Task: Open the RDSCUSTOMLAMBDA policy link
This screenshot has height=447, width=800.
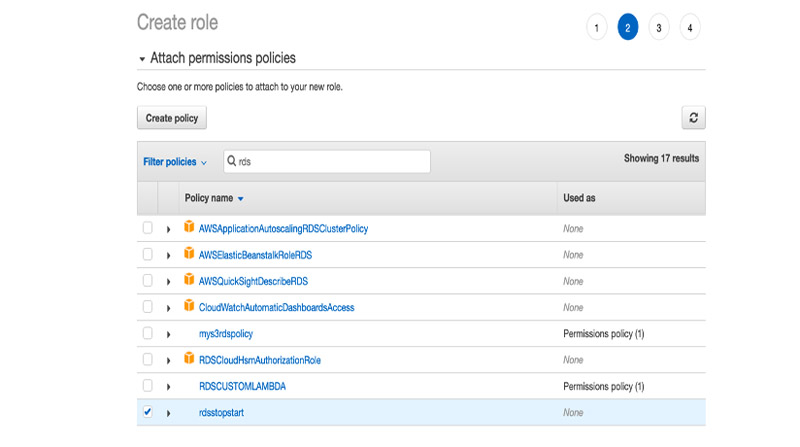Action: (242, 386)
